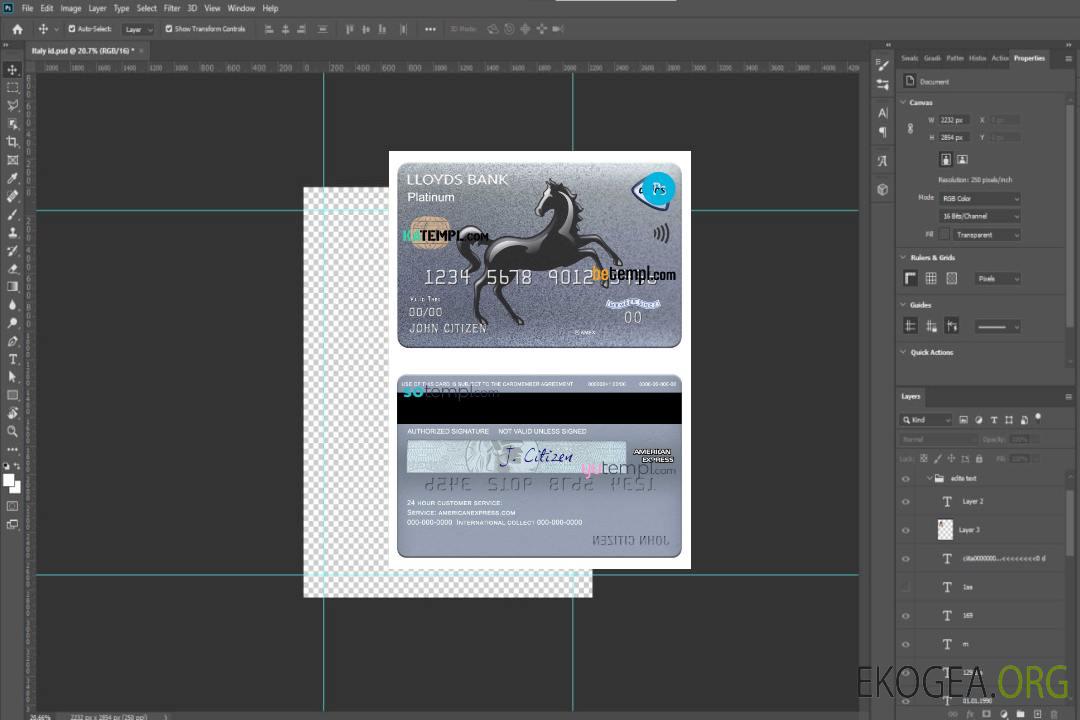Open the Pixels units dropdown

click(x=998, y=278)
